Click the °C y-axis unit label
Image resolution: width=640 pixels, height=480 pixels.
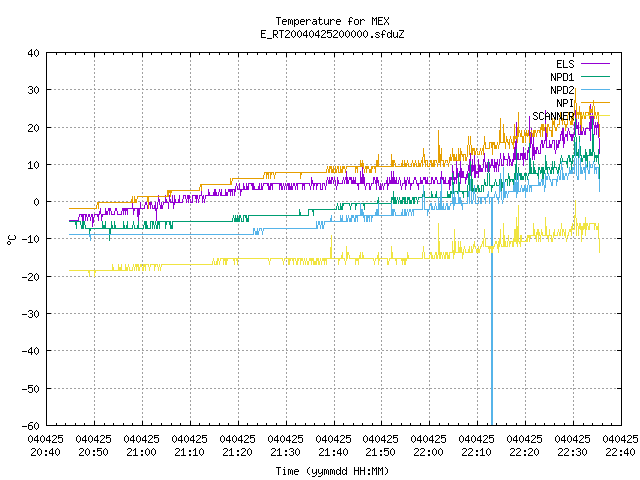(x=11, y=240)
